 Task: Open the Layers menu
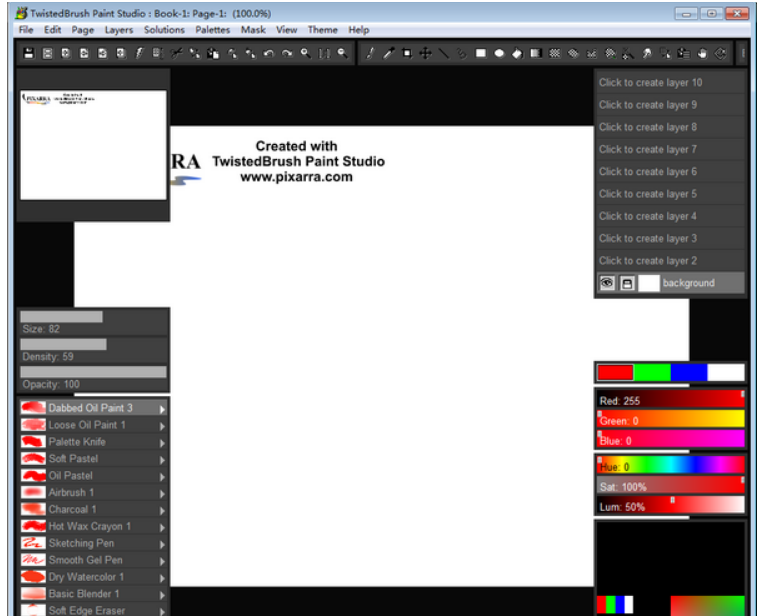[119, 30]
